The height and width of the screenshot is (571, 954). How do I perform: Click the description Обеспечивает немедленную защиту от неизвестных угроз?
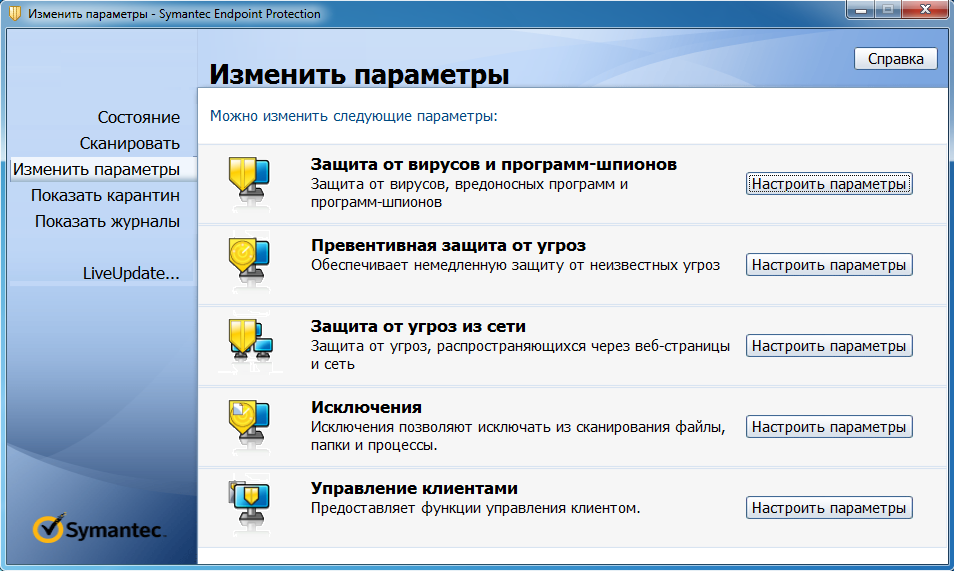point(515,265)
